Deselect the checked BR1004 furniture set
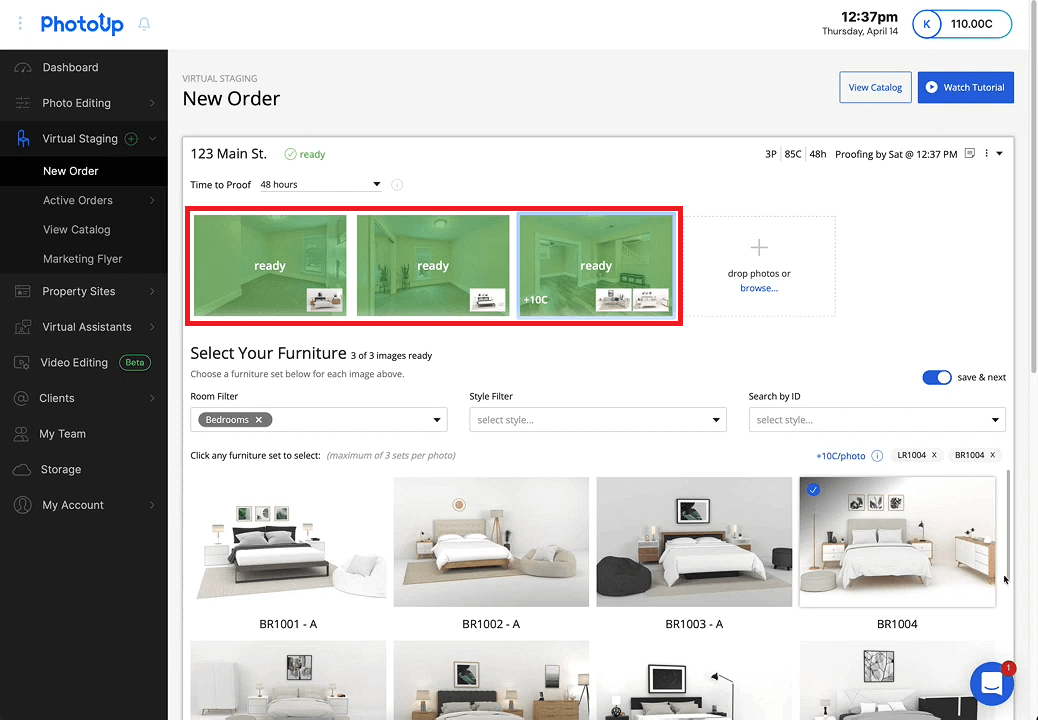Image resolution: width=1038 pixels, height=720 pixels. 813,489
